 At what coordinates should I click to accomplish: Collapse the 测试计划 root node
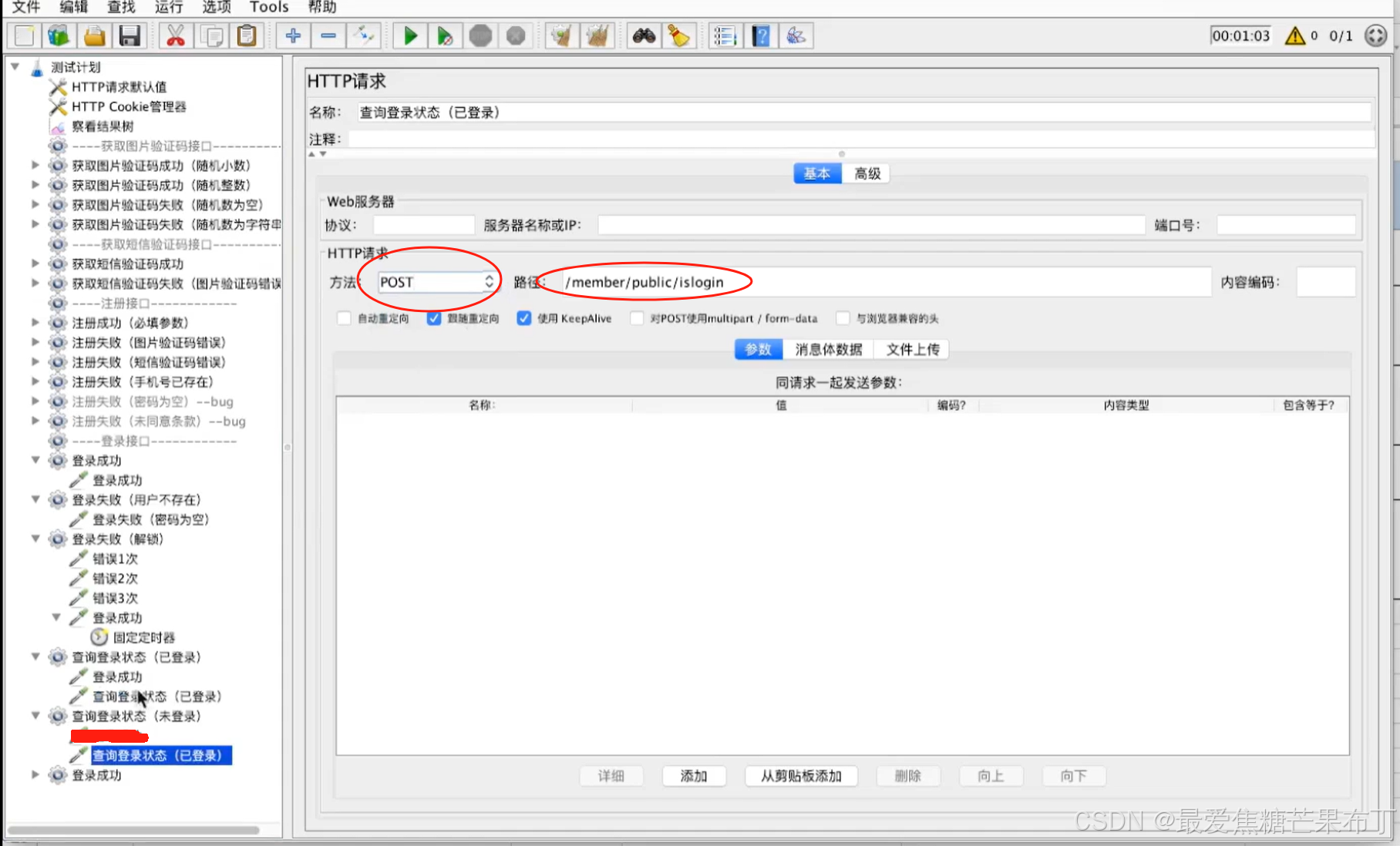click(x=15, y=67)
